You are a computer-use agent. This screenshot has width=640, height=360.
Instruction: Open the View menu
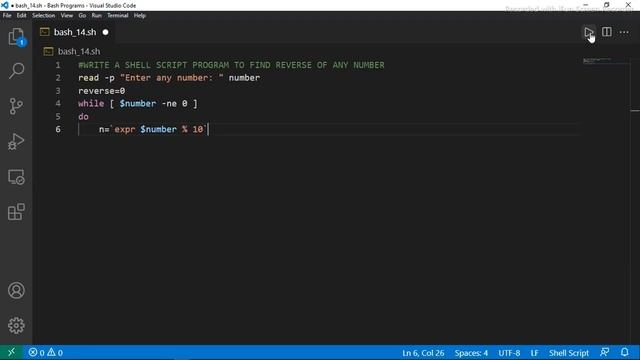(x=67, y=16)
